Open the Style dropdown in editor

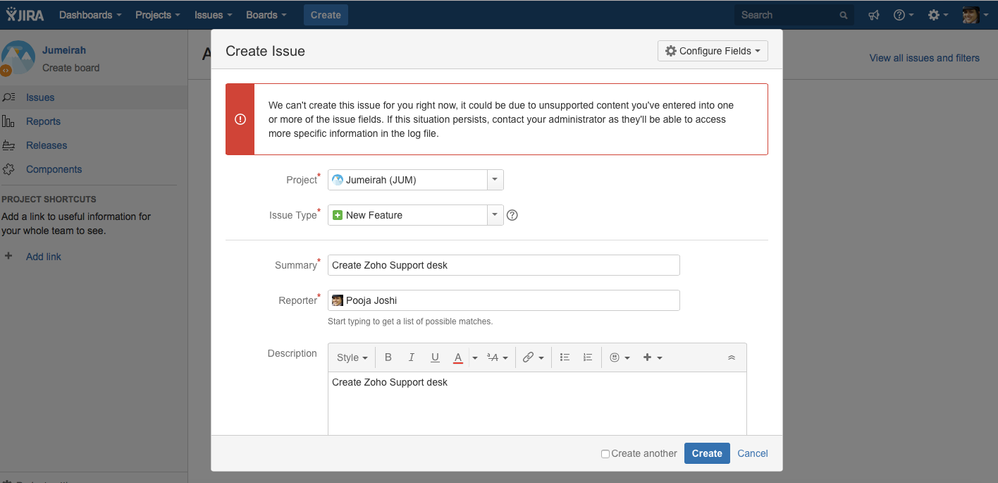tap(353, 358)
